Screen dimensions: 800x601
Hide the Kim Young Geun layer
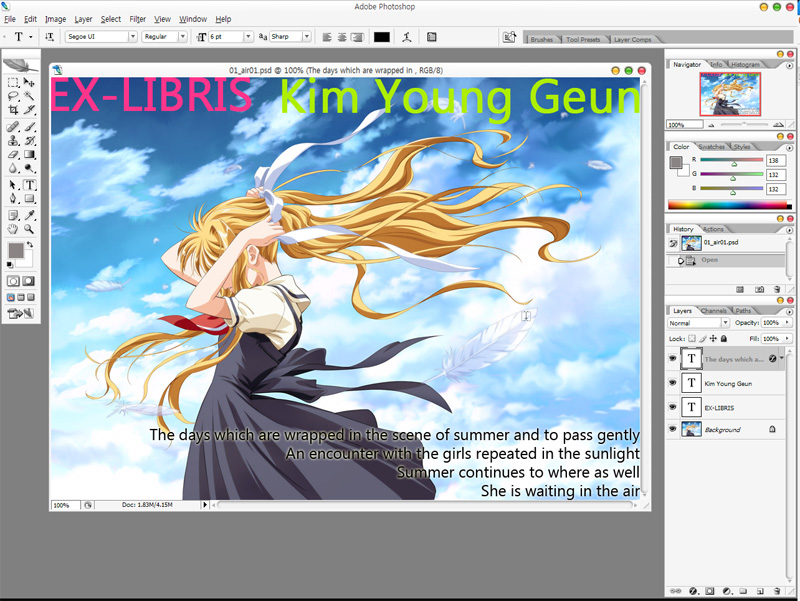[x=672, y=383]
